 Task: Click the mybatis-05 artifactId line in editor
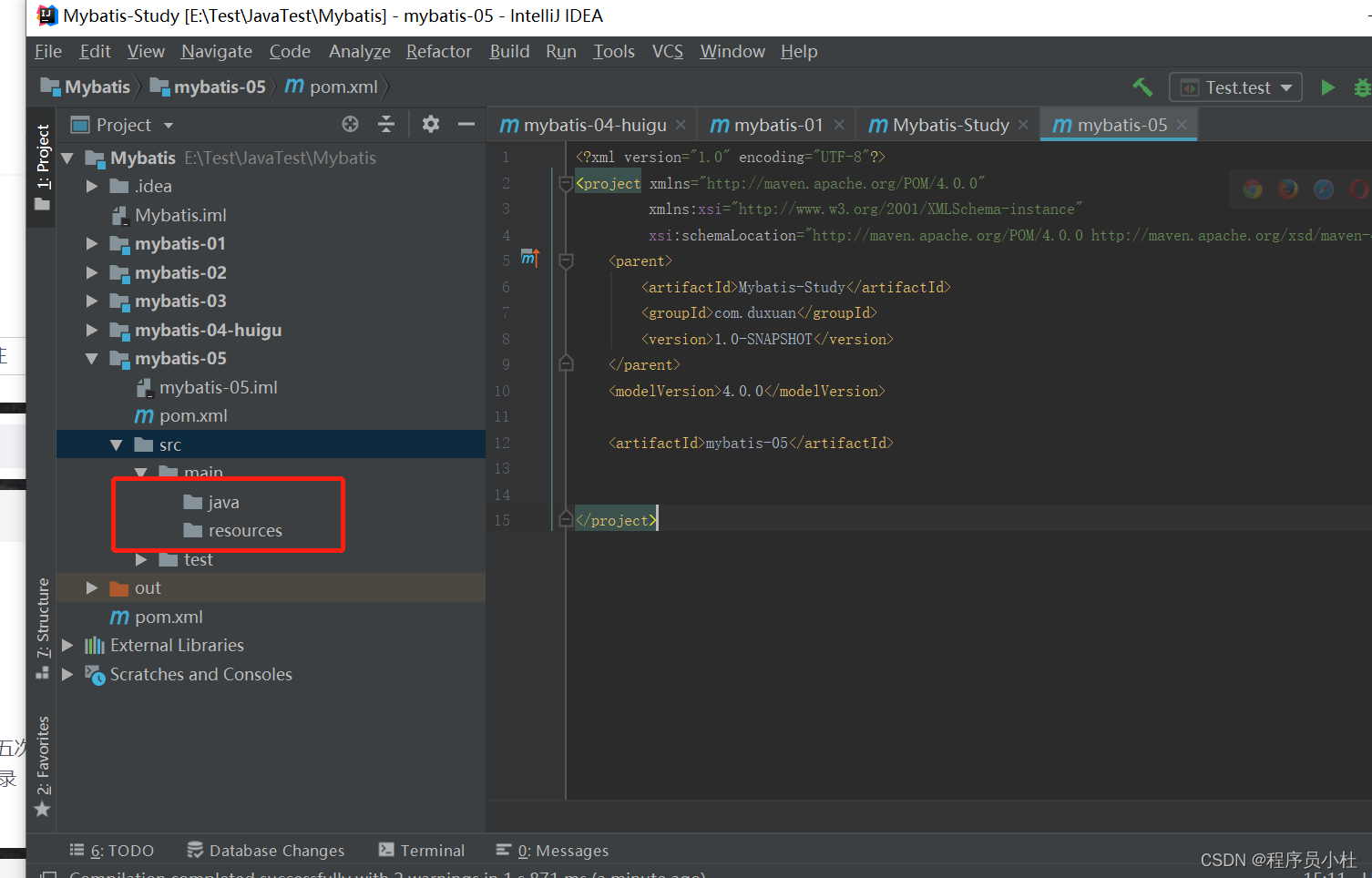pyautogui.click(x=751, y=443)
